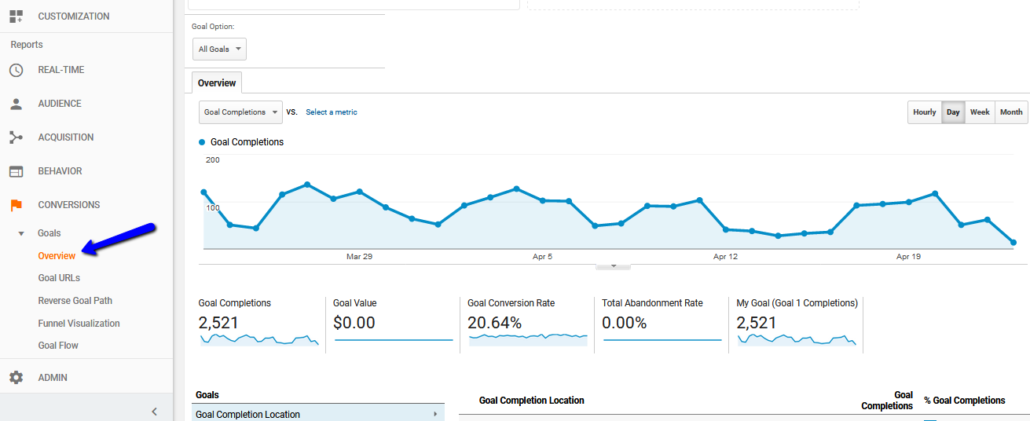This screenshot has width=1030, height=421.
Task: Open Goal URLs in the sidebar
Action: 59,278
